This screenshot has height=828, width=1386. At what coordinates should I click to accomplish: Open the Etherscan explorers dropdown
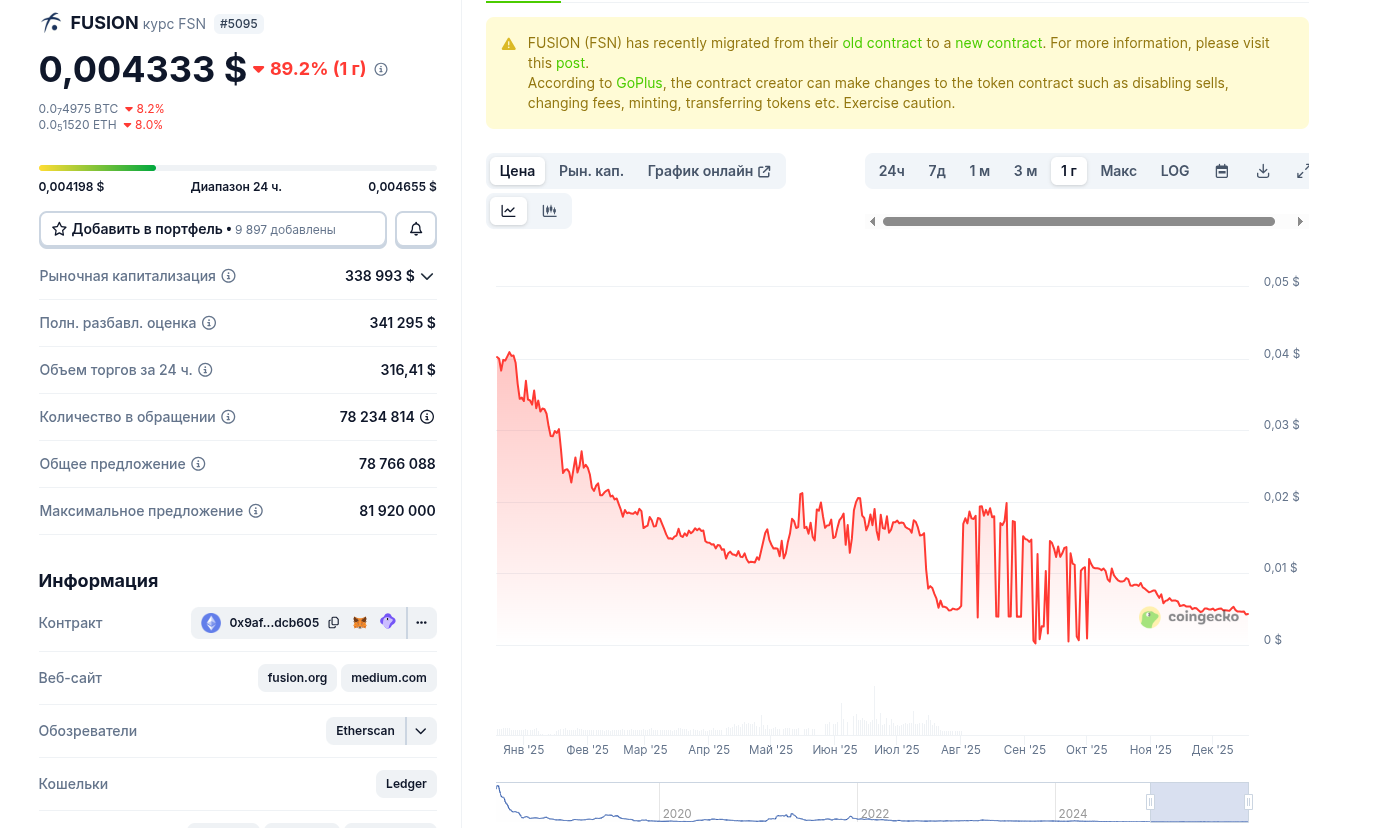[x=421, y=731]
